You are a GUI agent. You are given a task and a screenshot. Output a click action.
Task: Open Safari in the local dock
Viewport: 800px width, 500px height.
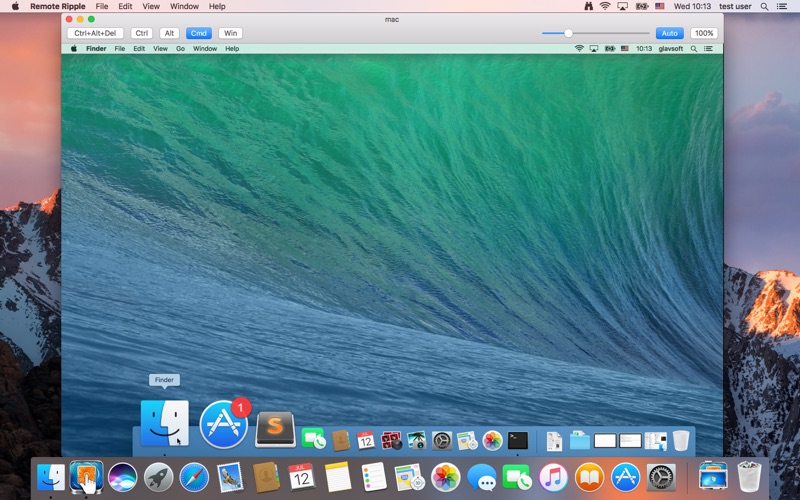194,478
